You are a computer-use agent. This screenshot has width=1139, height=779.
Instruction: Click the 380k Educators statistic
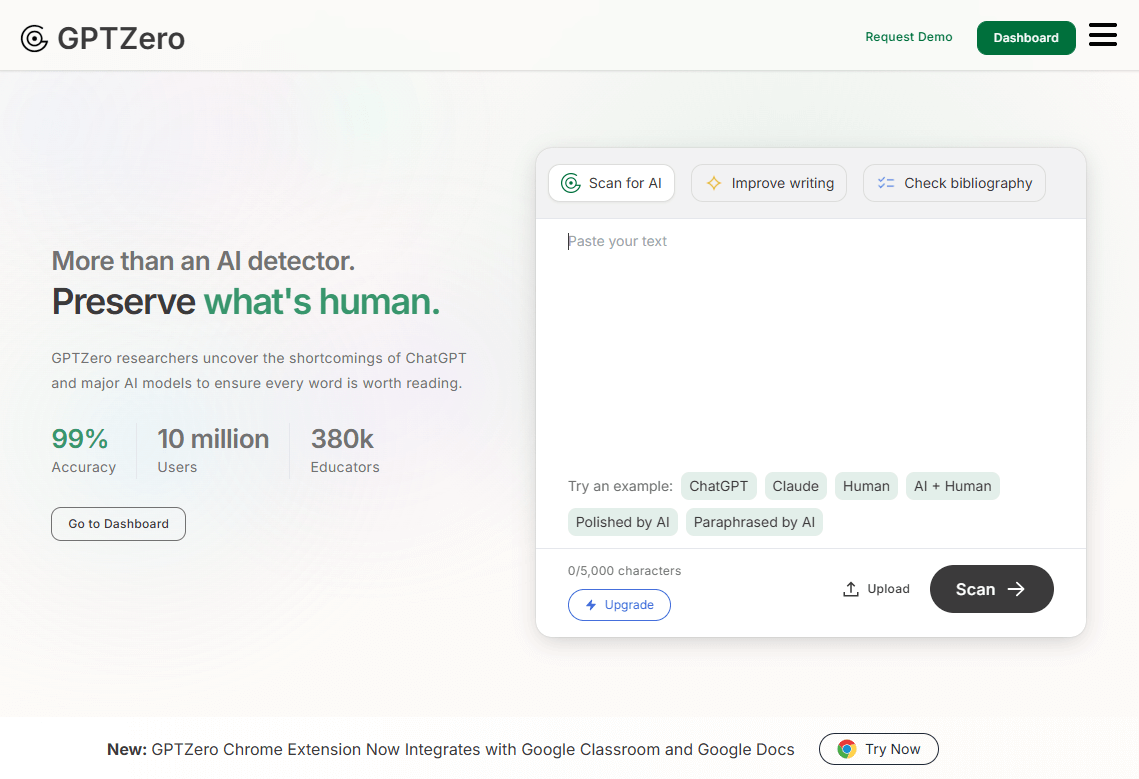(345, 451)
